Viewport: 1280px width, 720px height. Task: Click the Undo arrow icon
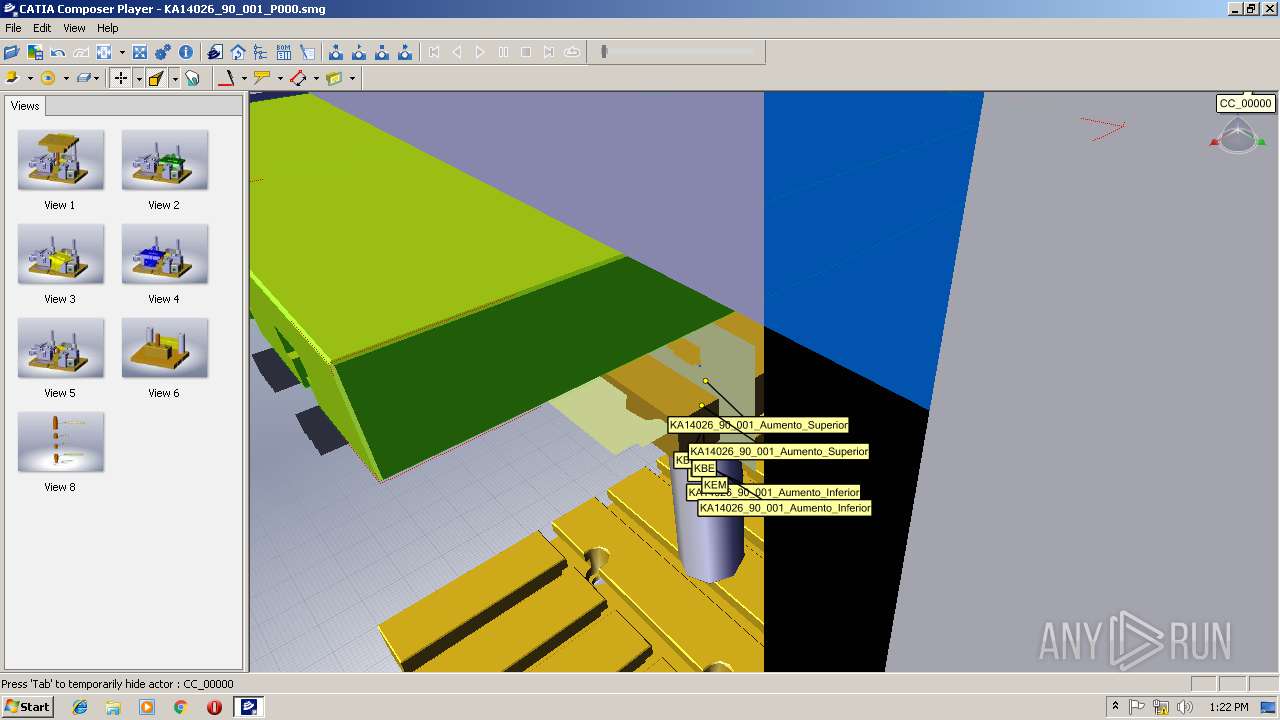(58, 52)
